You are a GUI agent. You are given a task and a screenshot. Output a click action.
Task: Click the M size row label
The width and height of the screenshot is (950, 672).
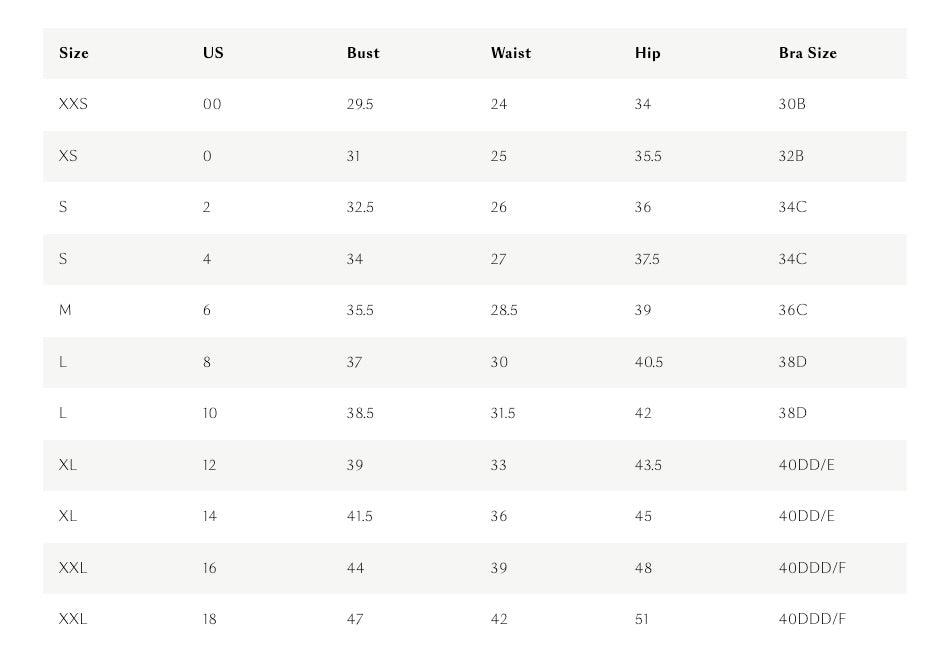click(65, 310)
